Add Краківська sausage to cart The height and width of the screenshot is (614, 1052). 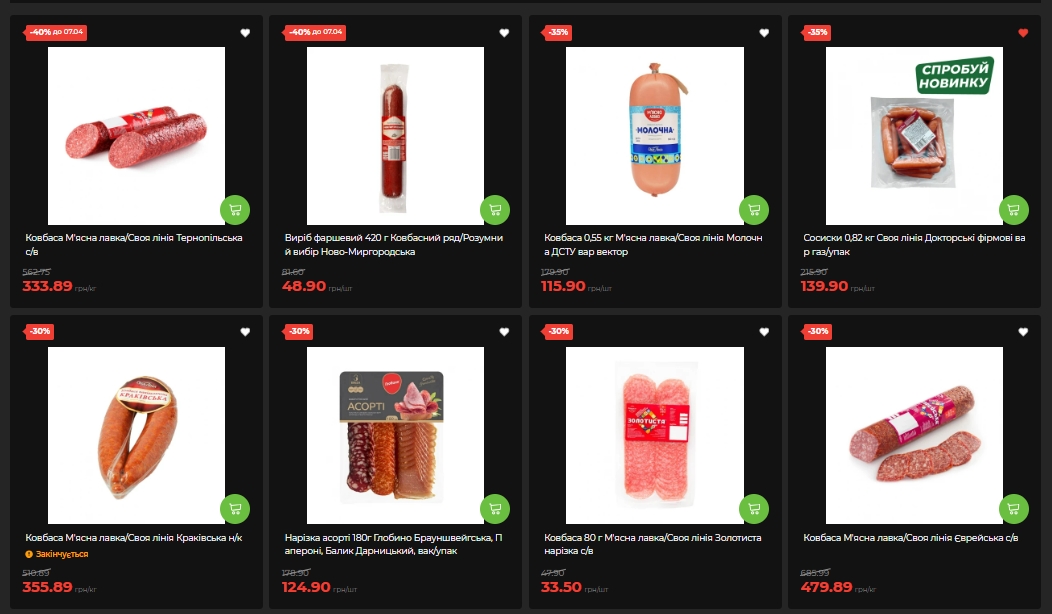235,509
